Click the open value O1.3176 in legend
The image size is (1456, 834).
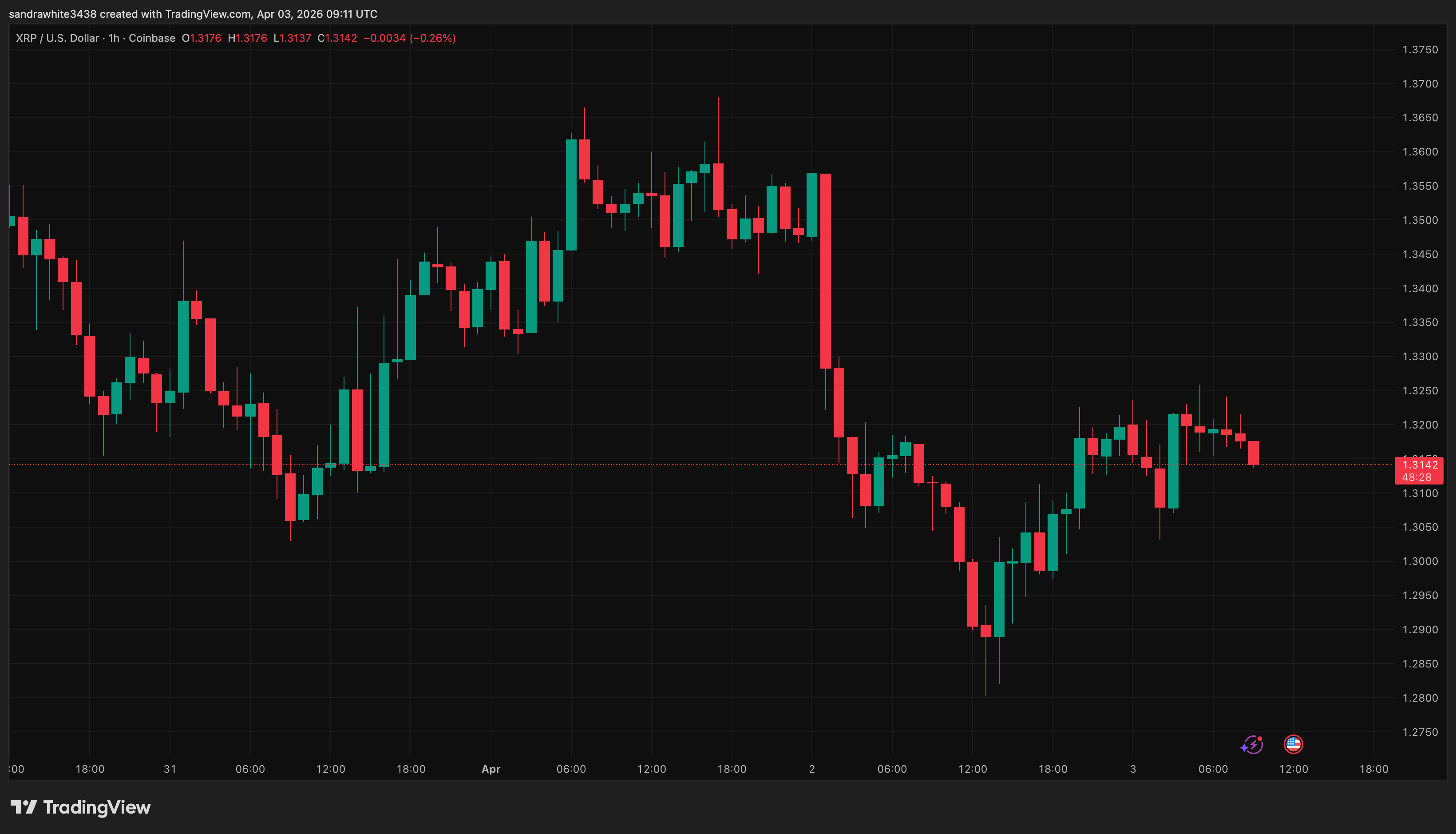click(x=202, y=38)
